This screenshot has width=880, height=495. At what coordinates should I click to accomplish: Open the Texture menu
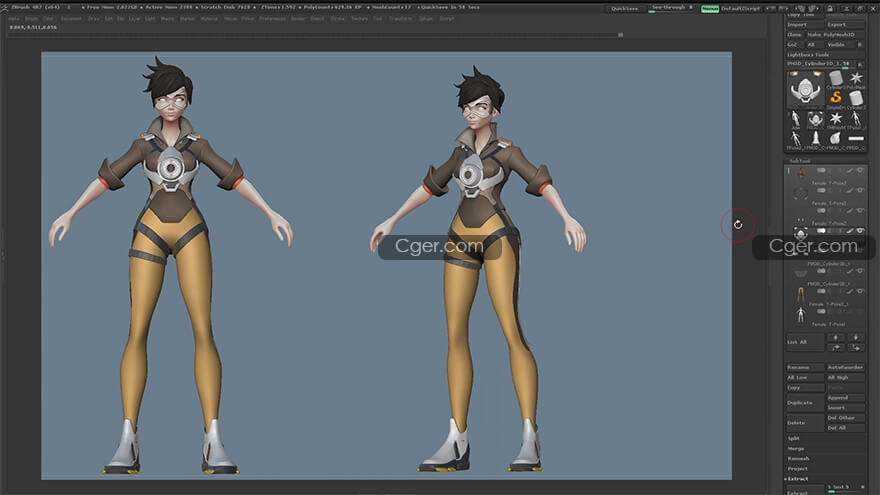click(x=359, y=19)
